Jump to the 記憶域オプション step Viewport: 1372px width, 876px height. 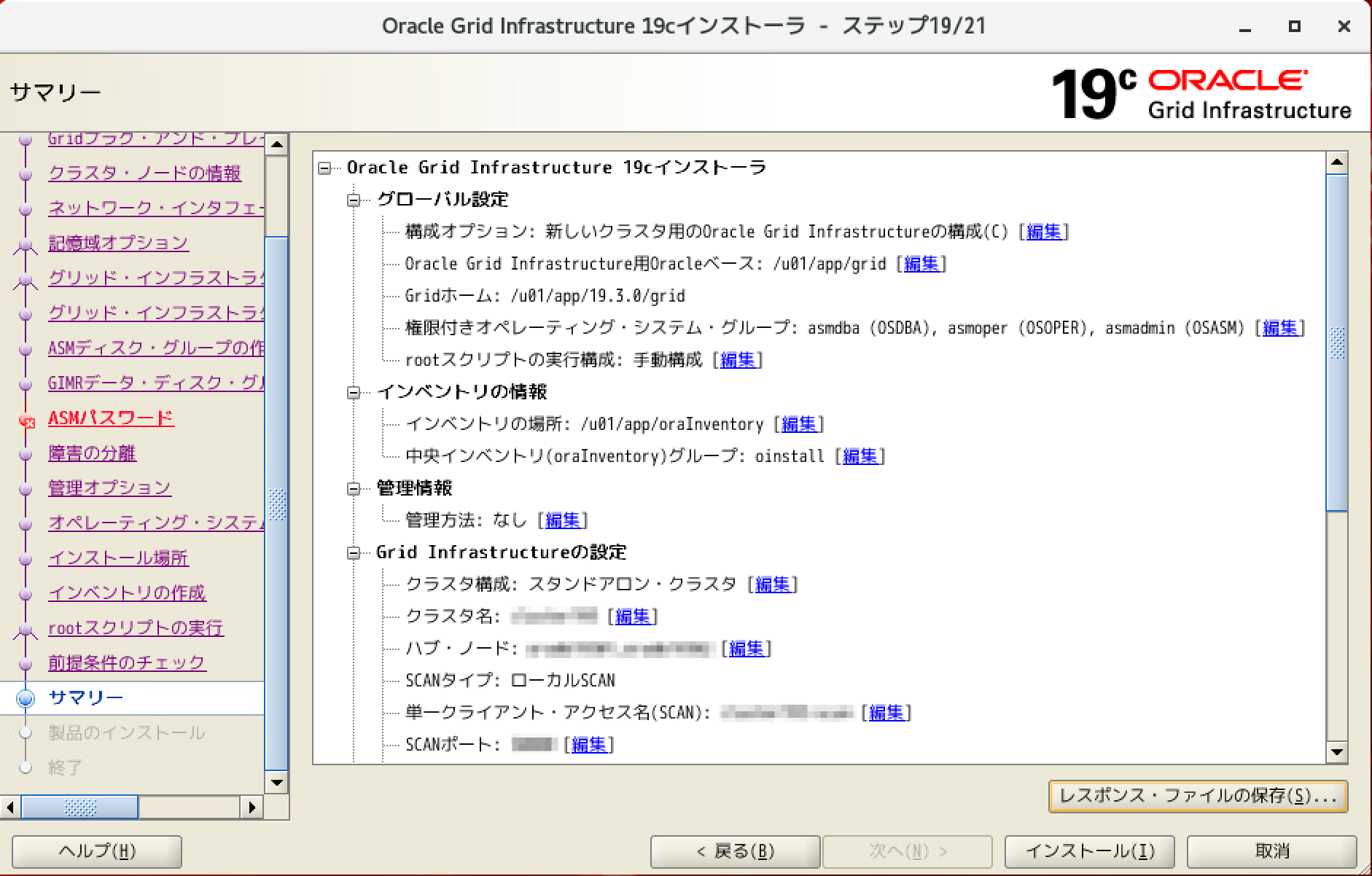pos(118,243)
